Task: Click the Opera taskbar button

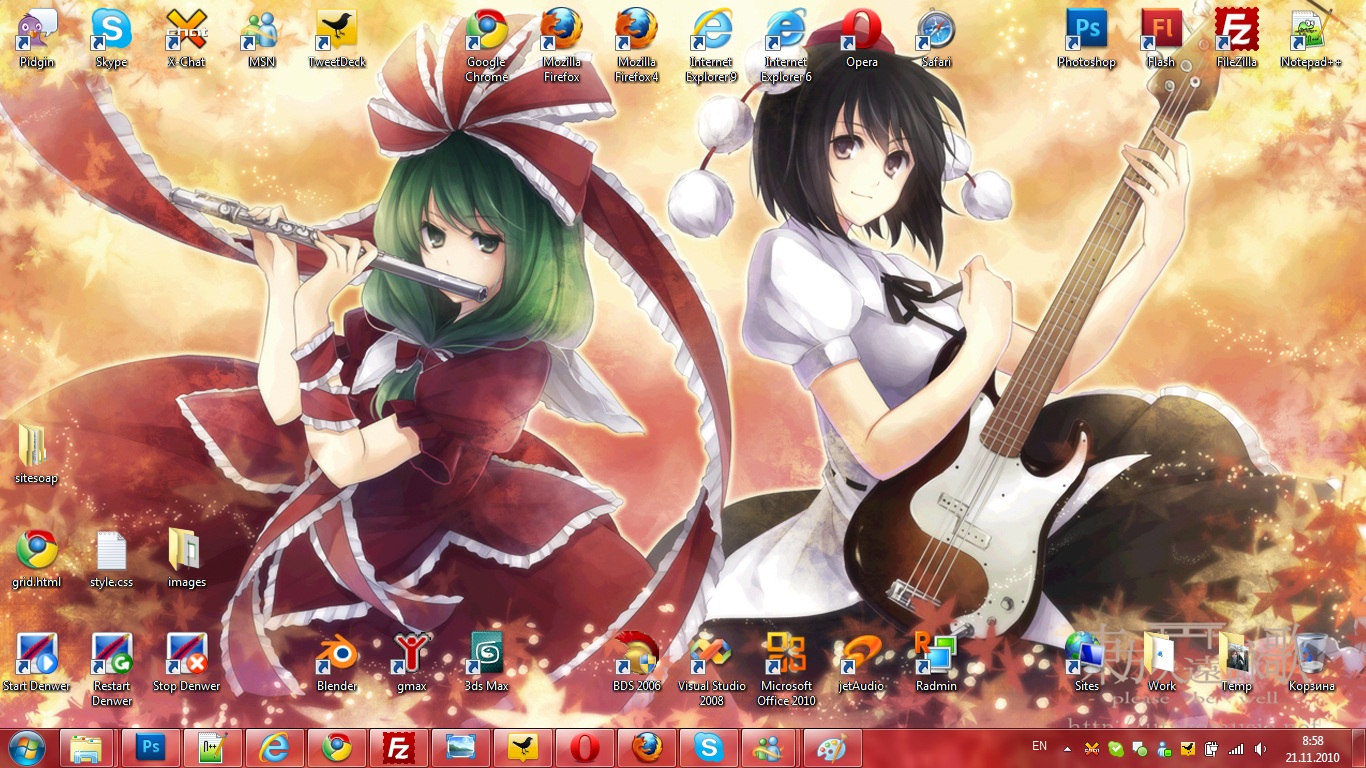Action: coord(585,748)
